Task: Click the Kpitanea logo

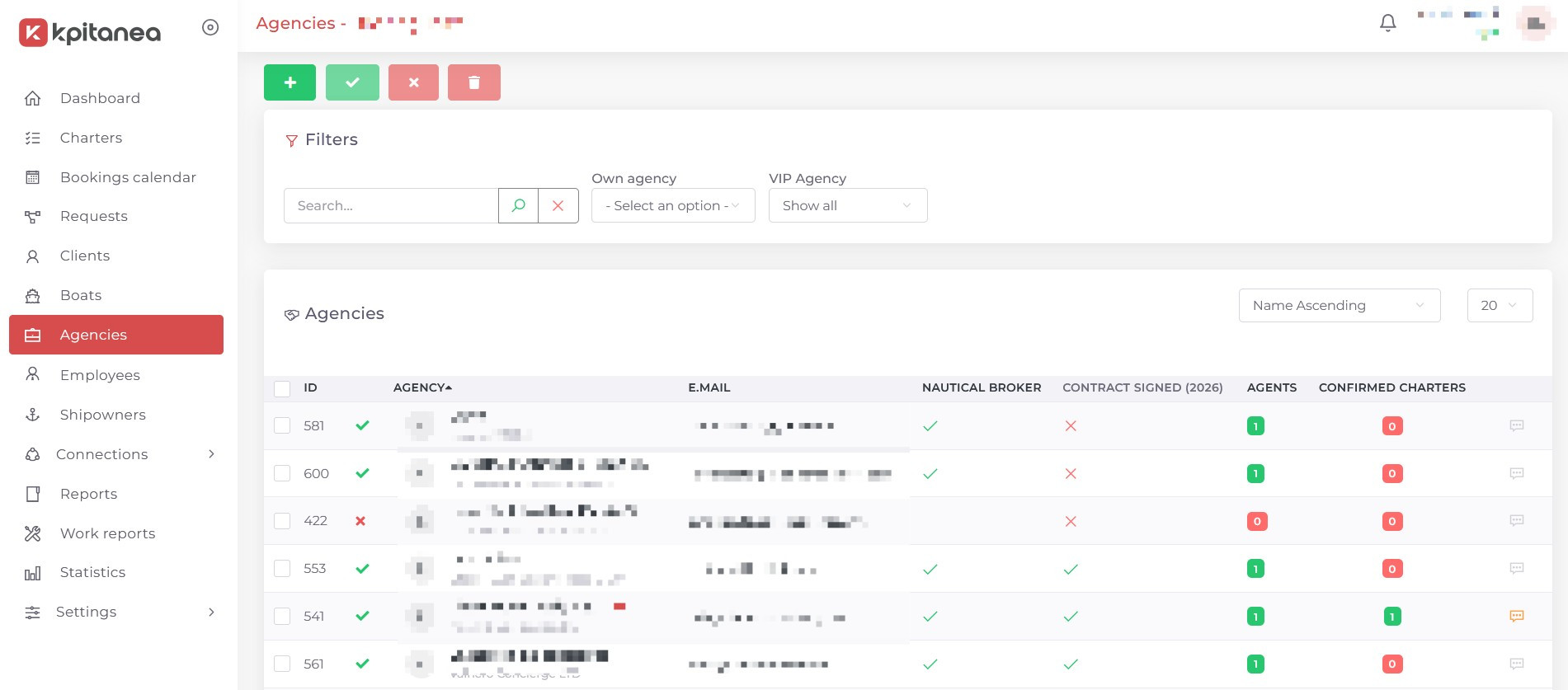Action: tap(90, 32)
